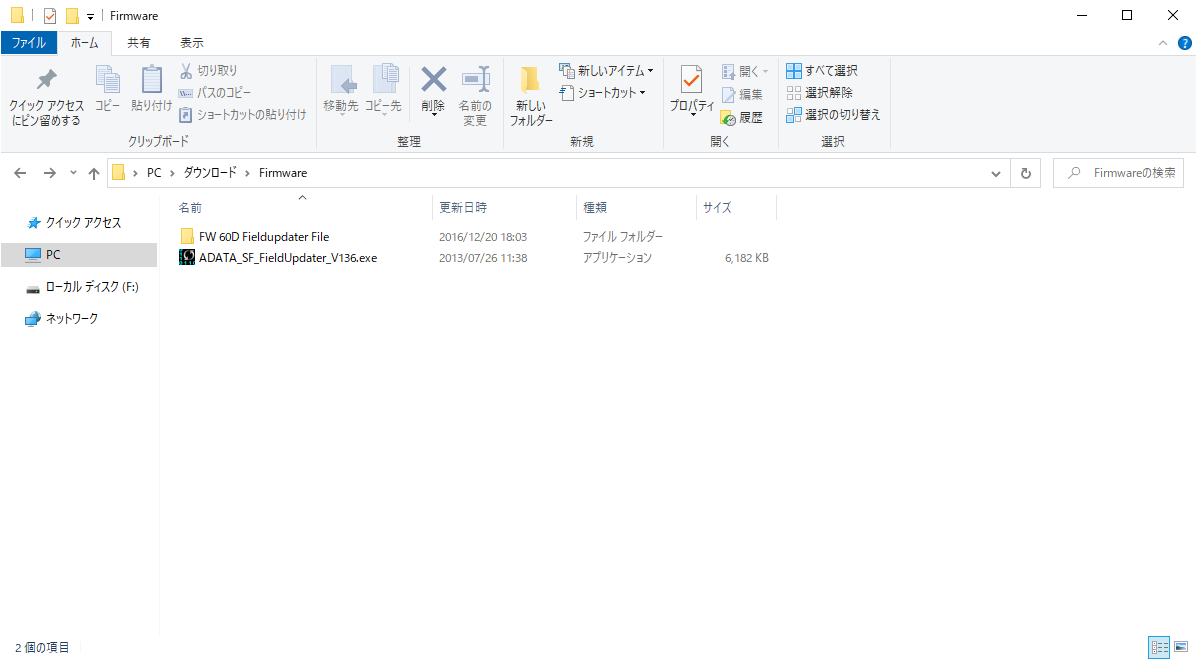Switch to Details view in status bar
Image resolution: width=1197 pixels, height=660 pixels.
click(x=1160, y=647)
